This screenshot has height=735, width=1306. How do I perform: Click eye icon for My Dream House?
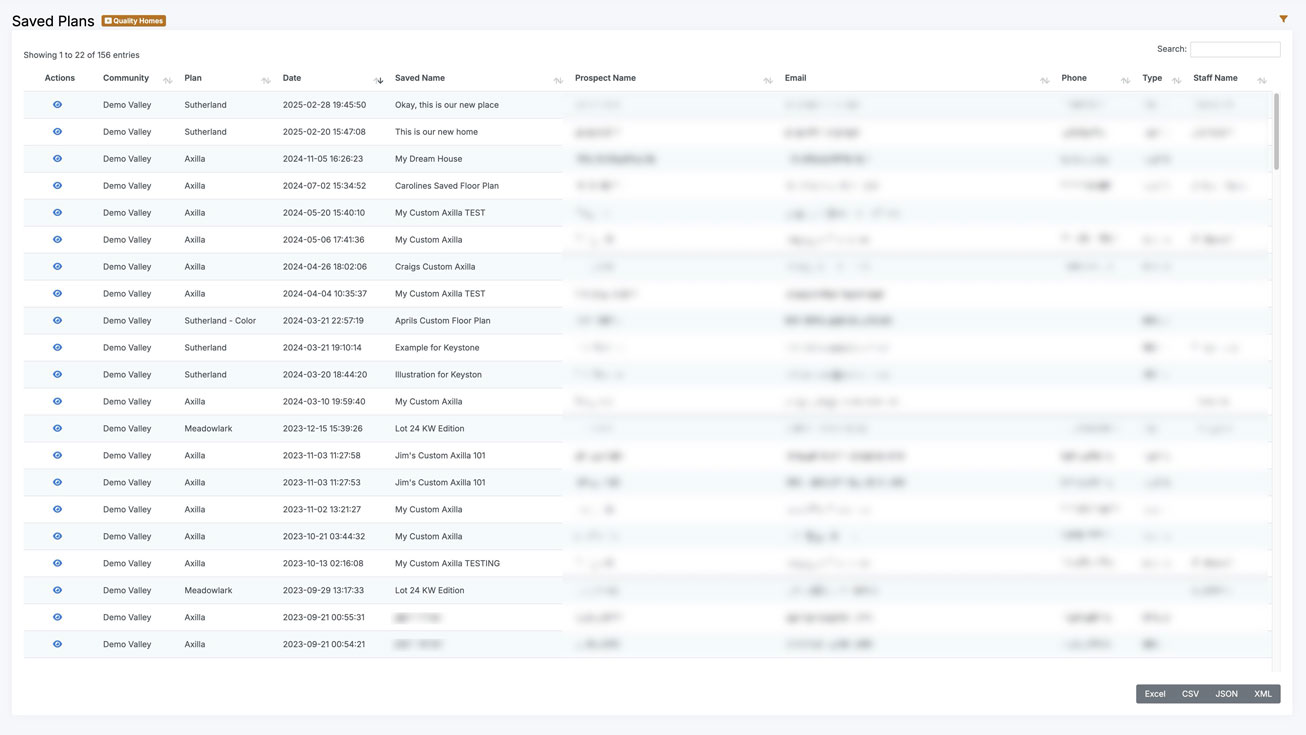click(x=57, y=158)
